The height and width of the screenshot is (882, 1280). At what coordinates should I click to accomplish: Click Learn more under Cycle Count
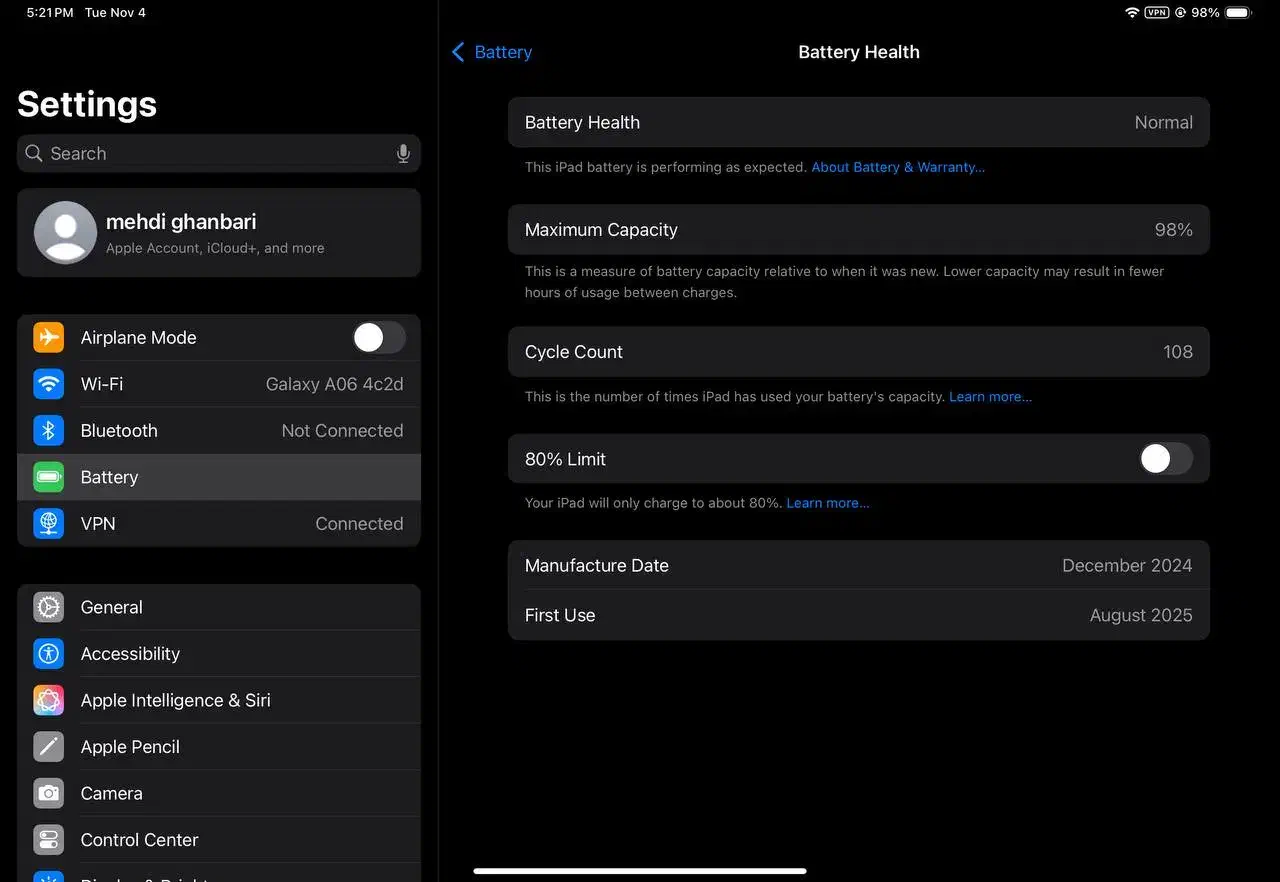tap(990, 397)
